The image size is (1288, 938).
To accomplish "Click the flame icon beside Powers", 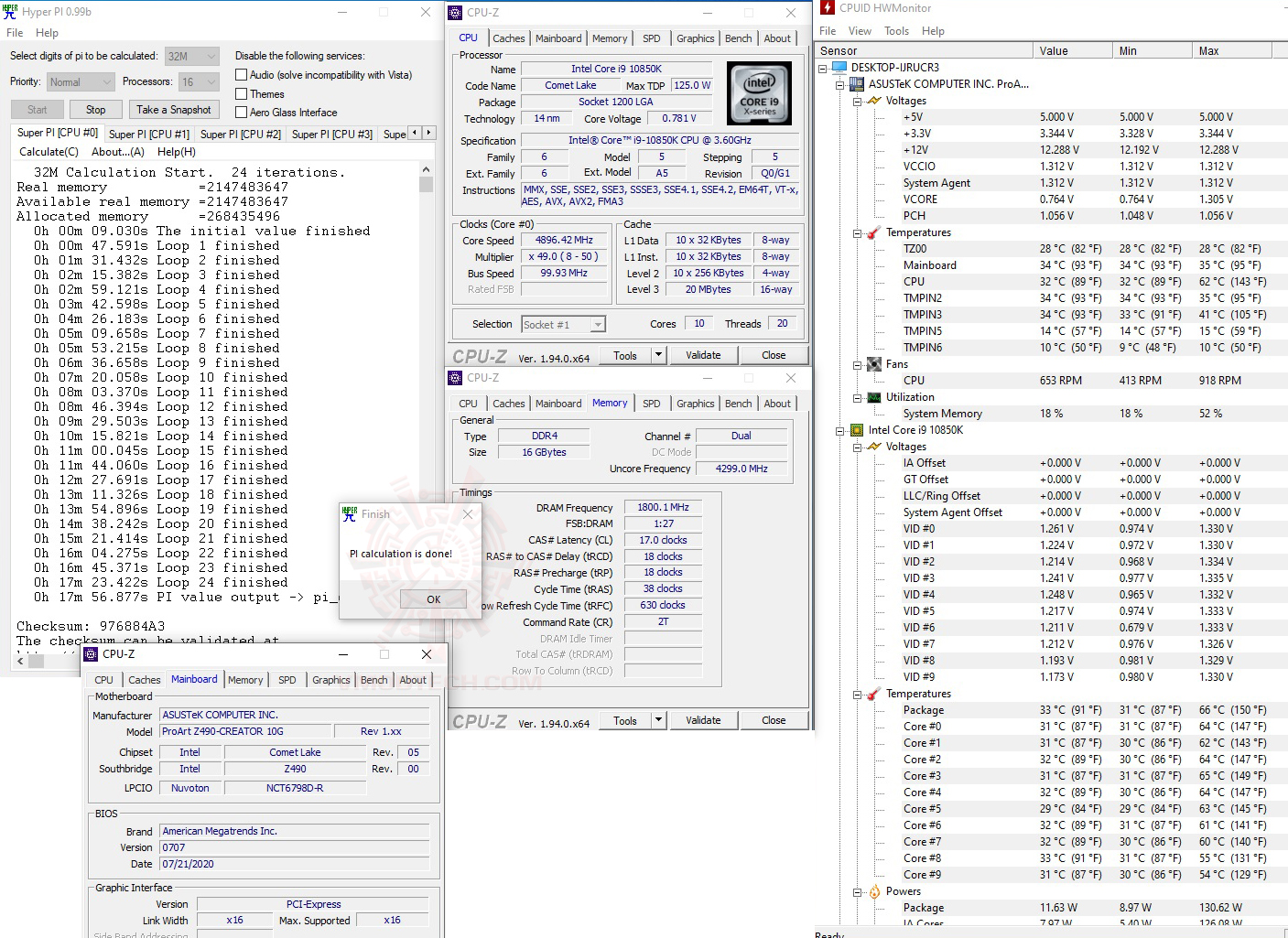I will click(874, 891).
